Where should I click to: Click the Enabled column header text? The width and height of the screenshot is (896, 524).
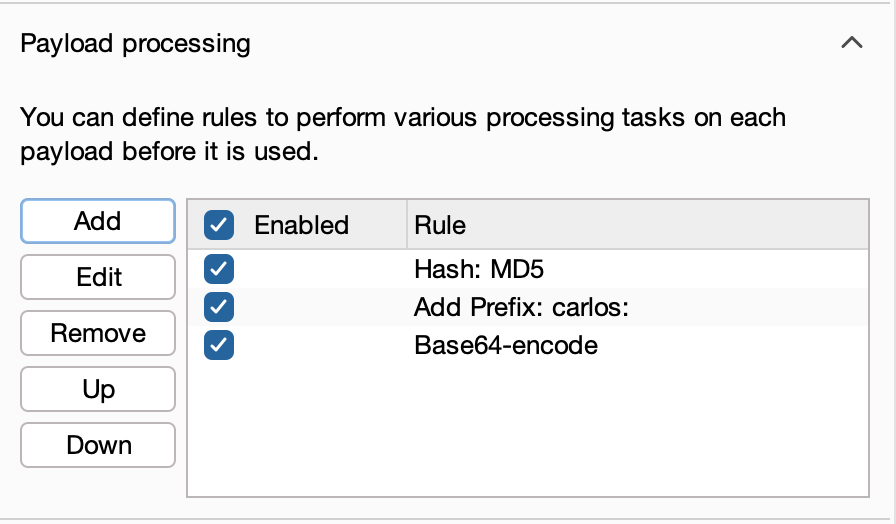(x=301, y=225)
